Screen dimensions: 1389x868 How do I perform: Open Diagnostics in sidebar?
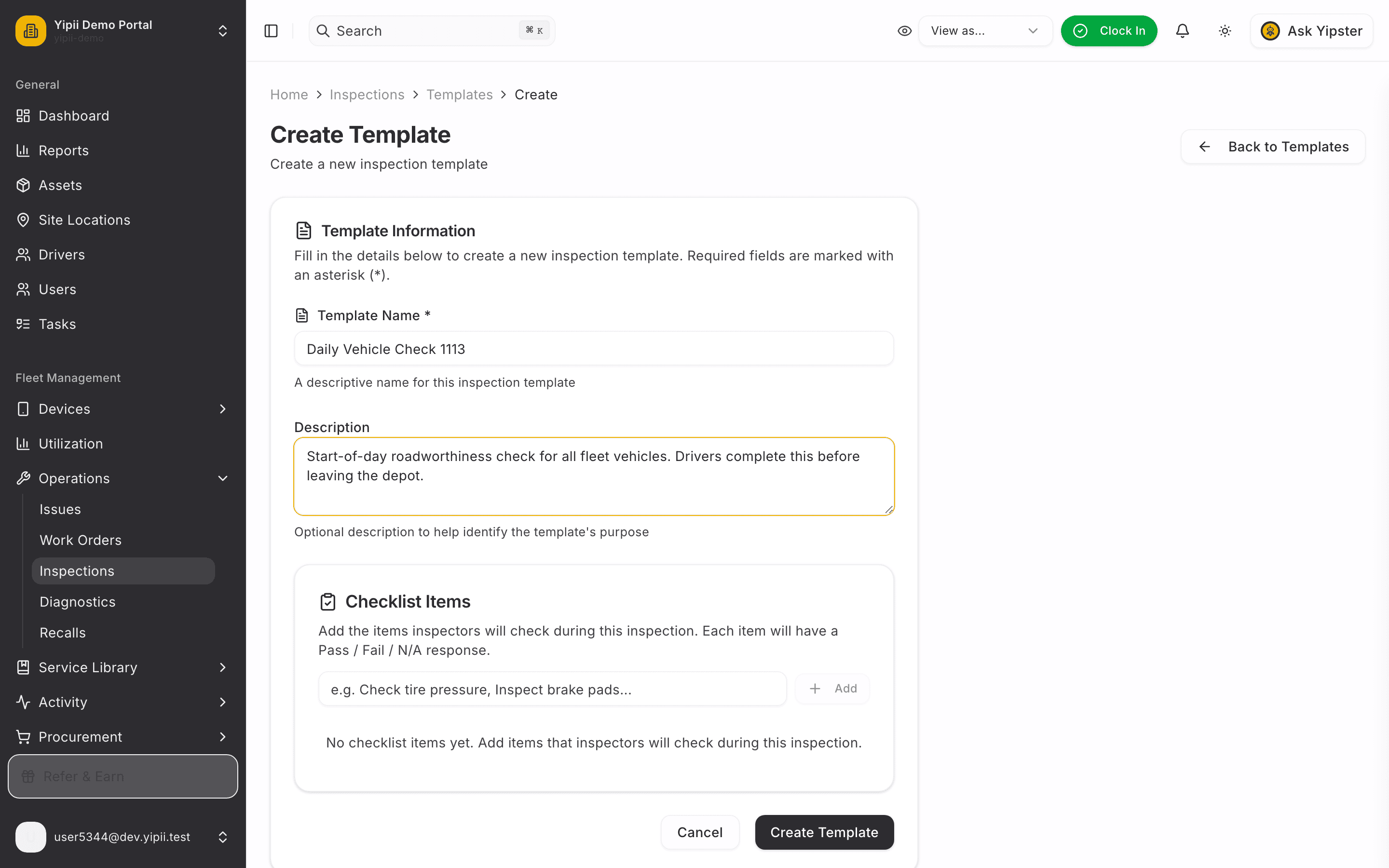[x=123, y=602]
